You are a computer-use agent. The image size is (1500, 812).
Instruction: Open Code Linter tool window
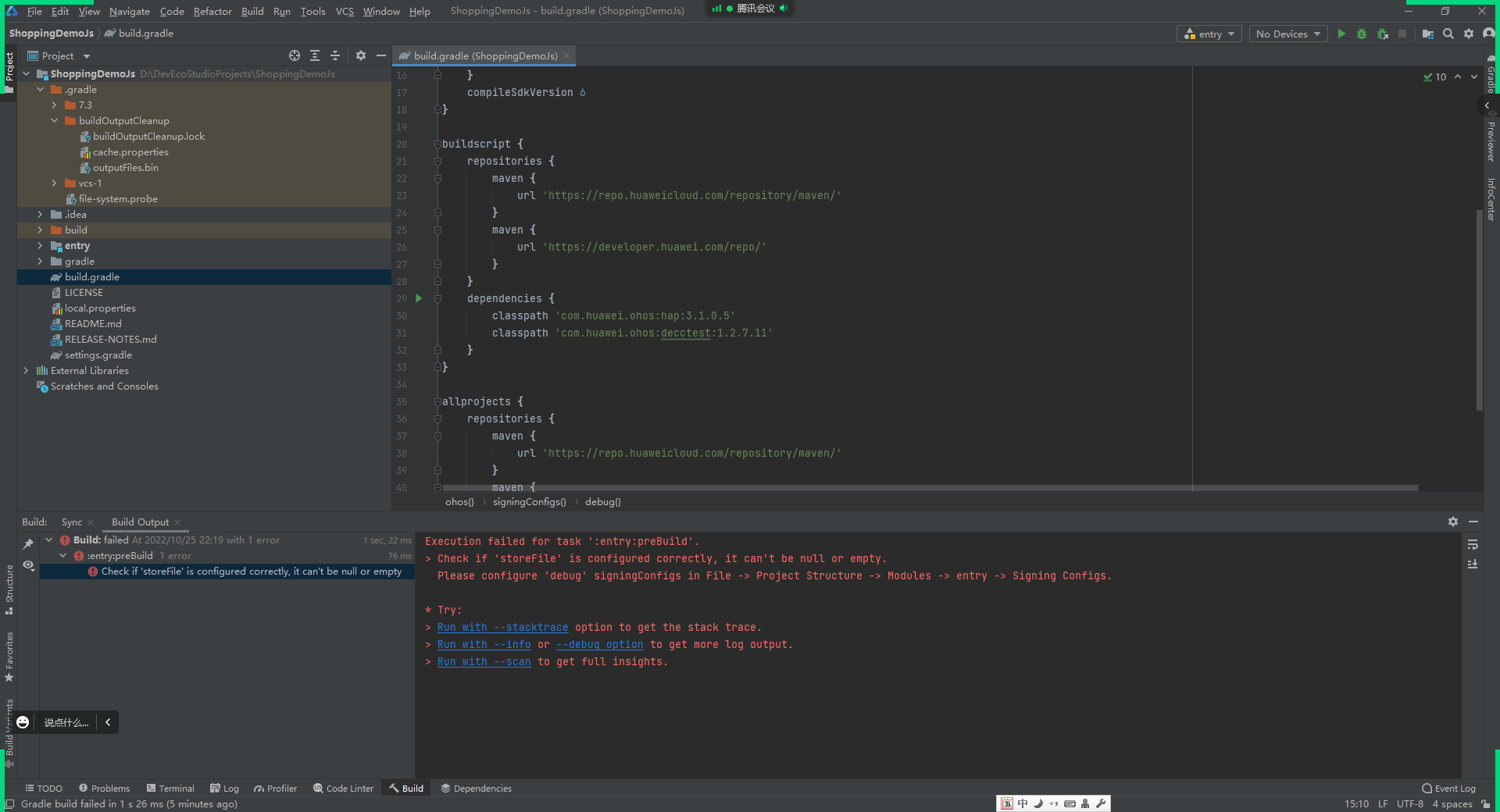click(x=344, y=789)
